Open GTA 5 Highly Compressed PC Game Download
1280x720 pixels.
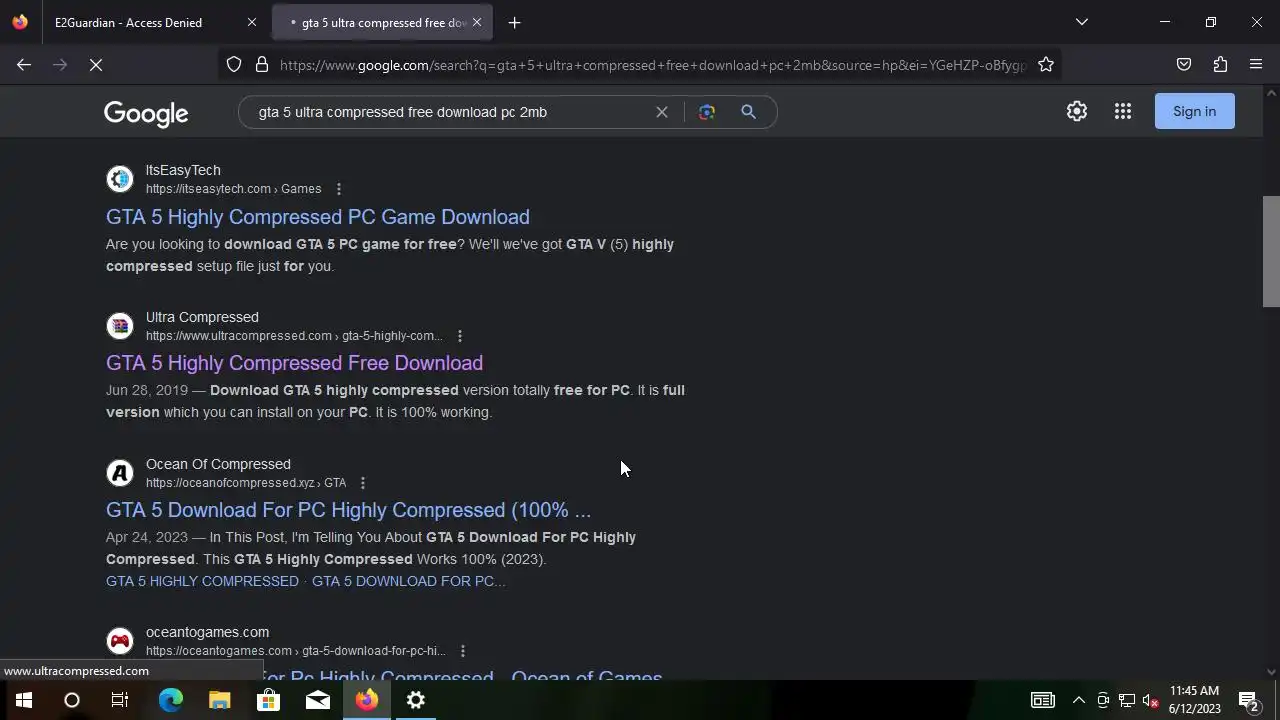(318, 217)
